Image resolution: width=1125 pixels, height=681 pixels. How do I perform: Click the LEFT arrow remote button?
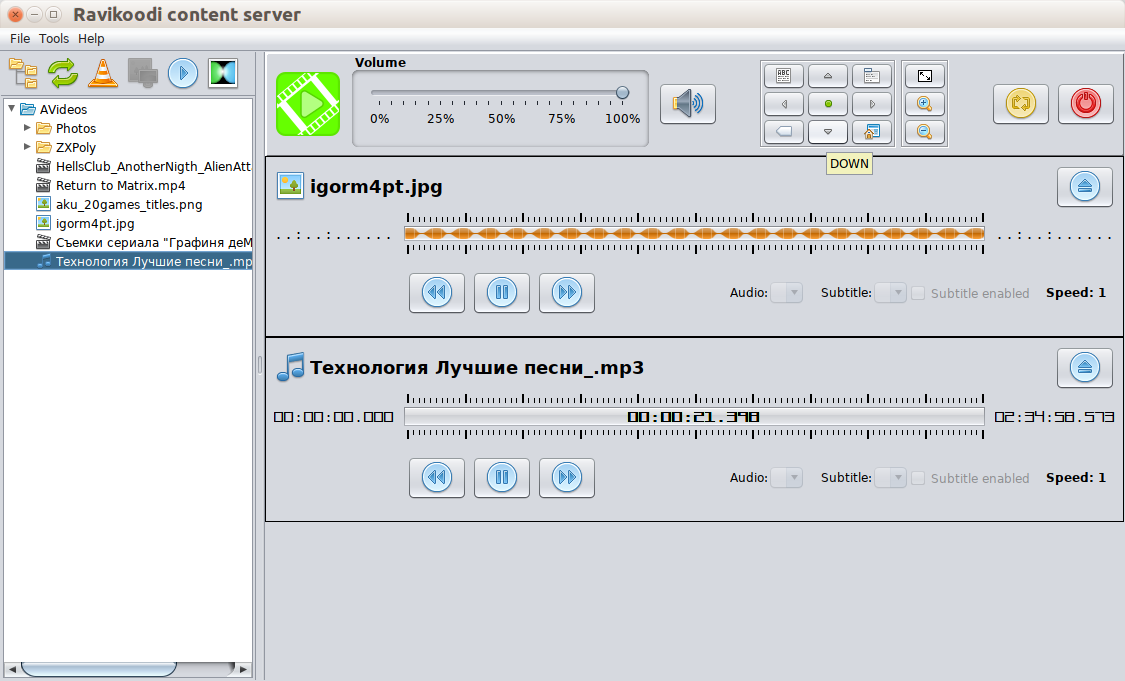[x=783, y=104]
